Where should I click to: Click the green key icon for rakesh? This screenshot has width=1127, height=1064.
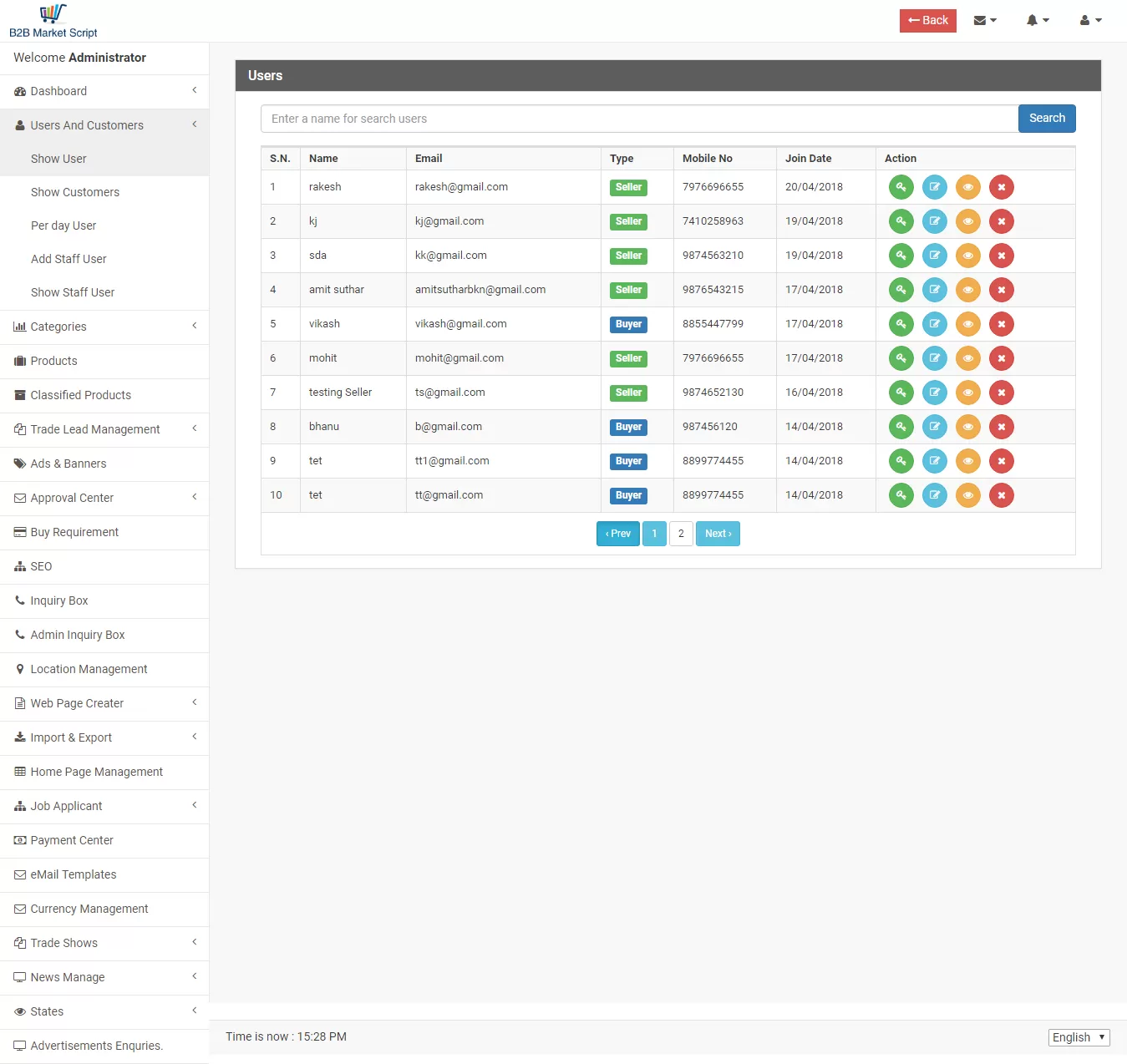point(901,187)
